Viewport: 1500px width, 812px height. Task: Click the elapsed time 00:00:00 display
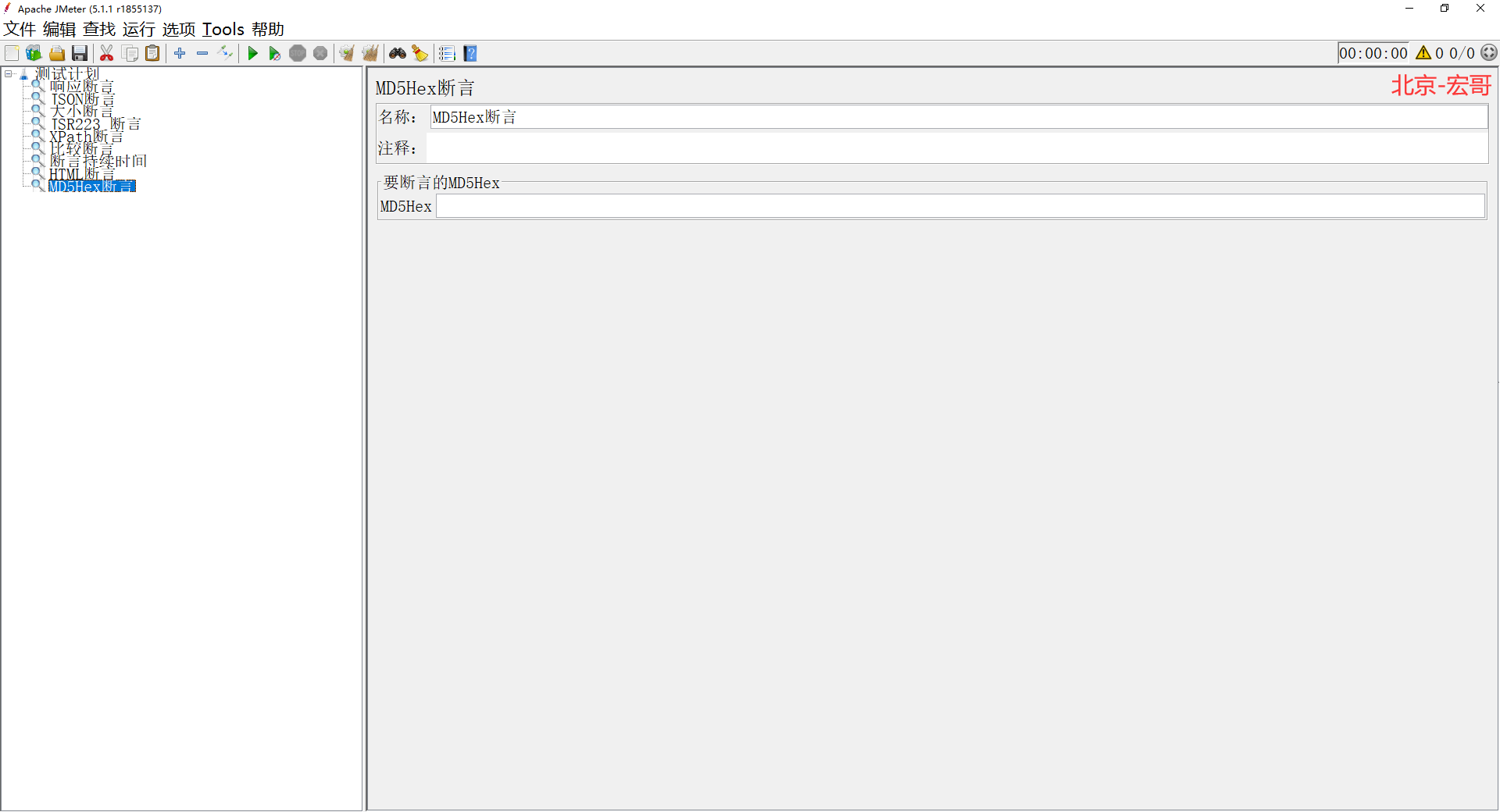(1373, 53)
